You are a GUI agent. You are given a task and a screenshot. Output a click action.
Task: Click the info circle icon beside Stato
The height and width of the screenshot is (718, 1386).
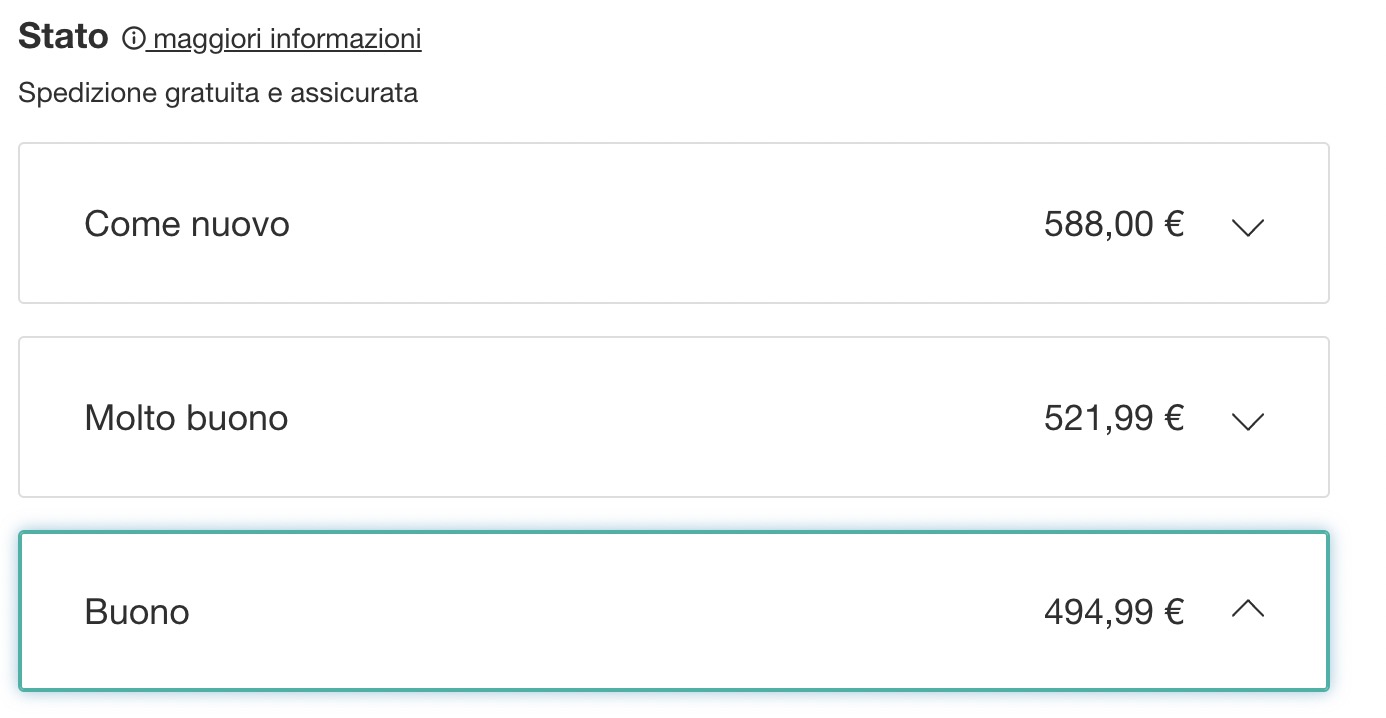tap(133, 40)
